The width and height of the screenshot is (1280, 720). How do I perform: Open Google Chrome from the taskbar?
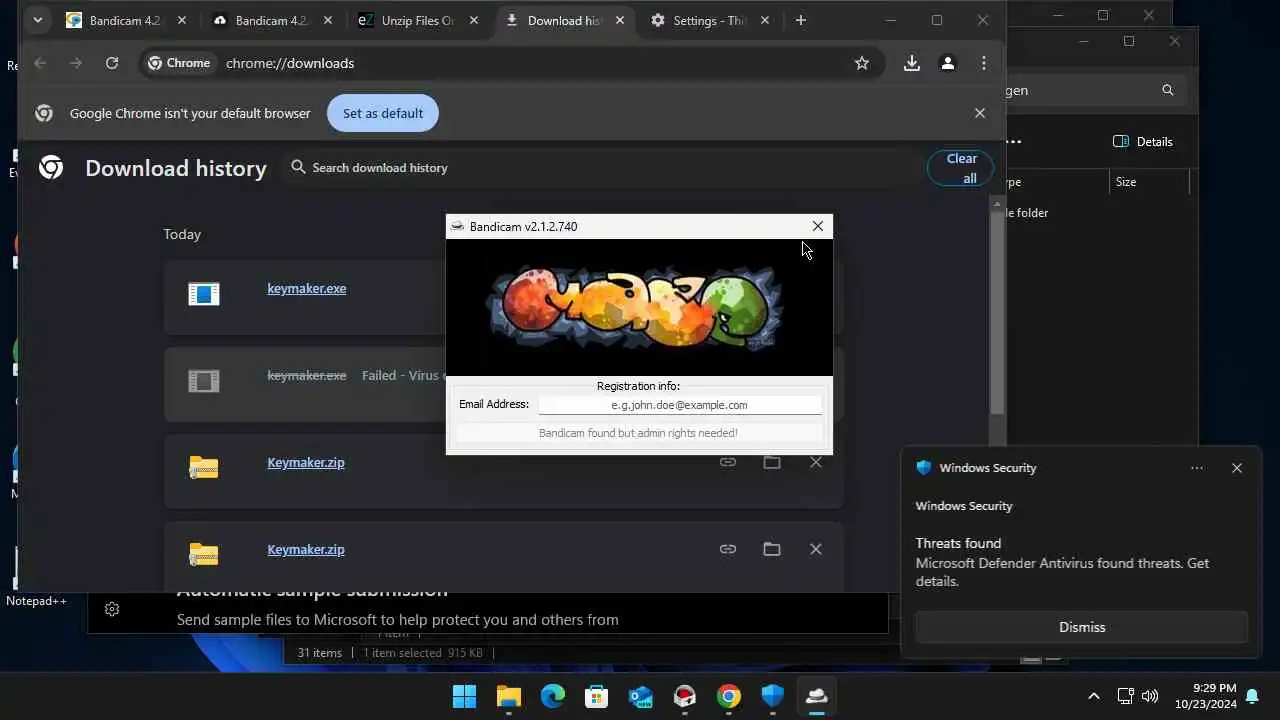click(x=729, y=697)
